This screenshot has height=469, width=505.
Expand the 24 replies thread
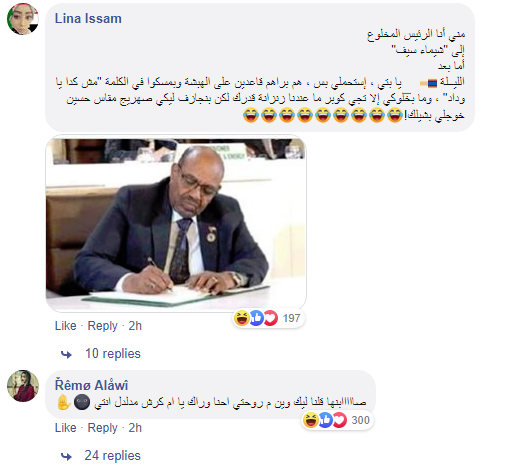tap(112, 456)
